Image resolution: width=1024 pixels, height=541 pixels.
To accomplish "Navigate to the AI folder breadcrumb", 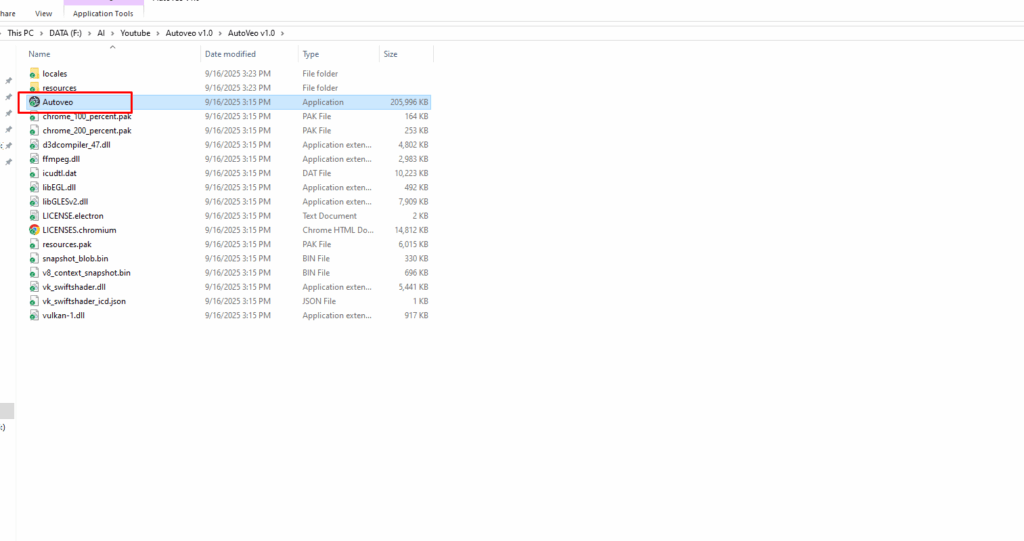I will point(101,33).
